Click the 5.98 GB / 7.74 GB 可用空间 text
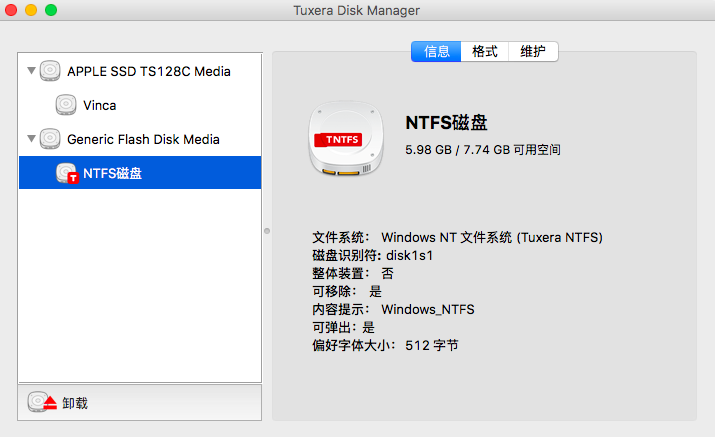This screenshot has width=715, height=437. 483,150
